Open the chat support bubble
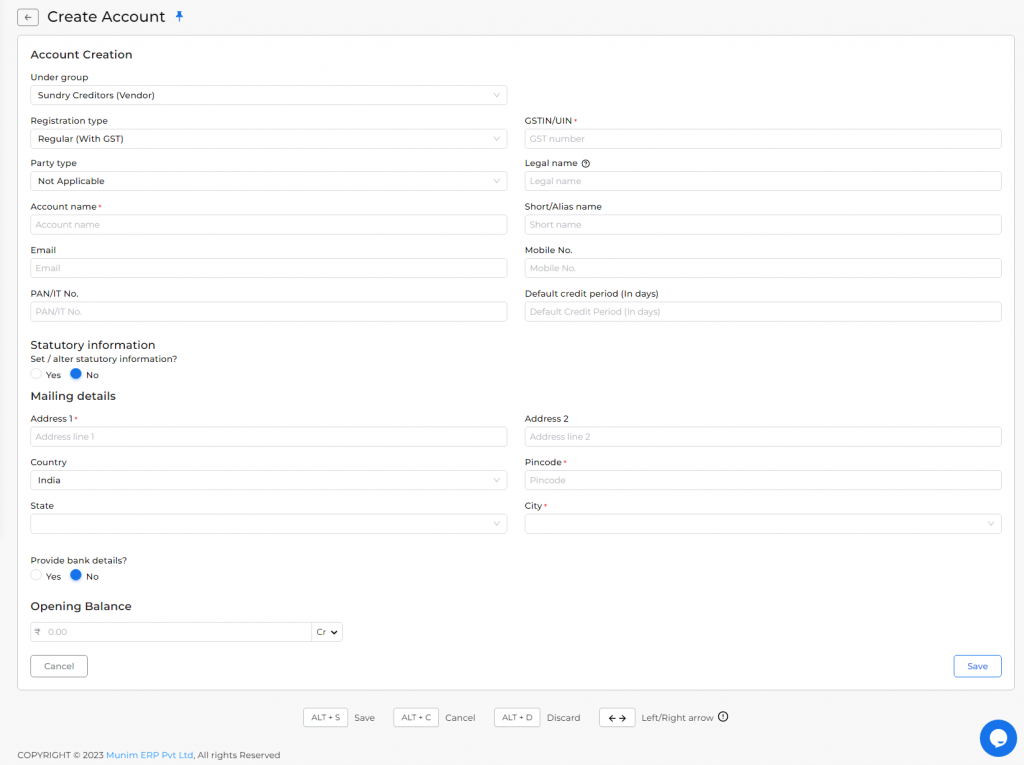This screenshot has height=765, width=1024. pos(998,738)
